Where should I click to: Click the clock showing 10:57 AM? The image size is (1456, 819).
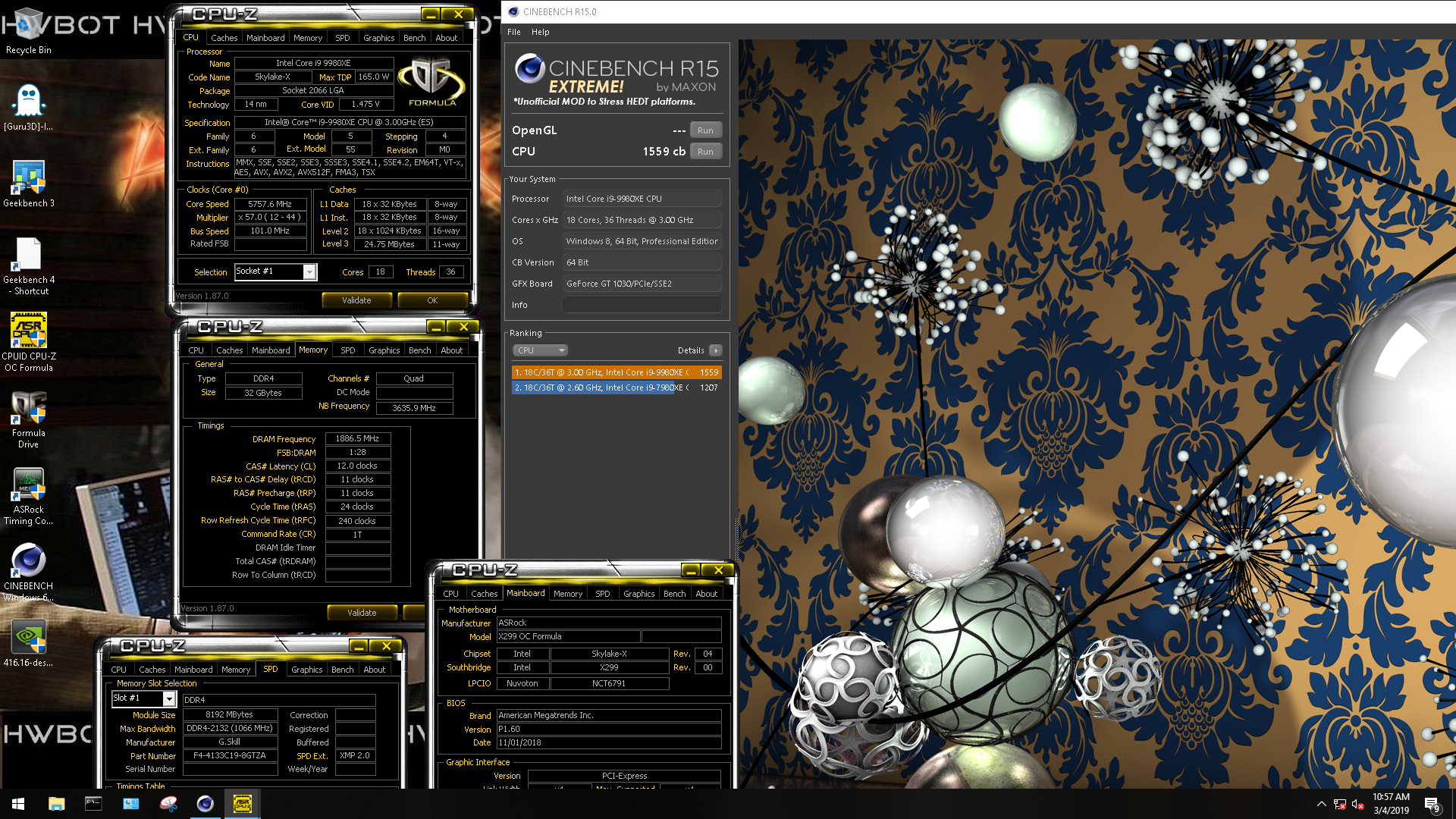tap(1391, 797)
